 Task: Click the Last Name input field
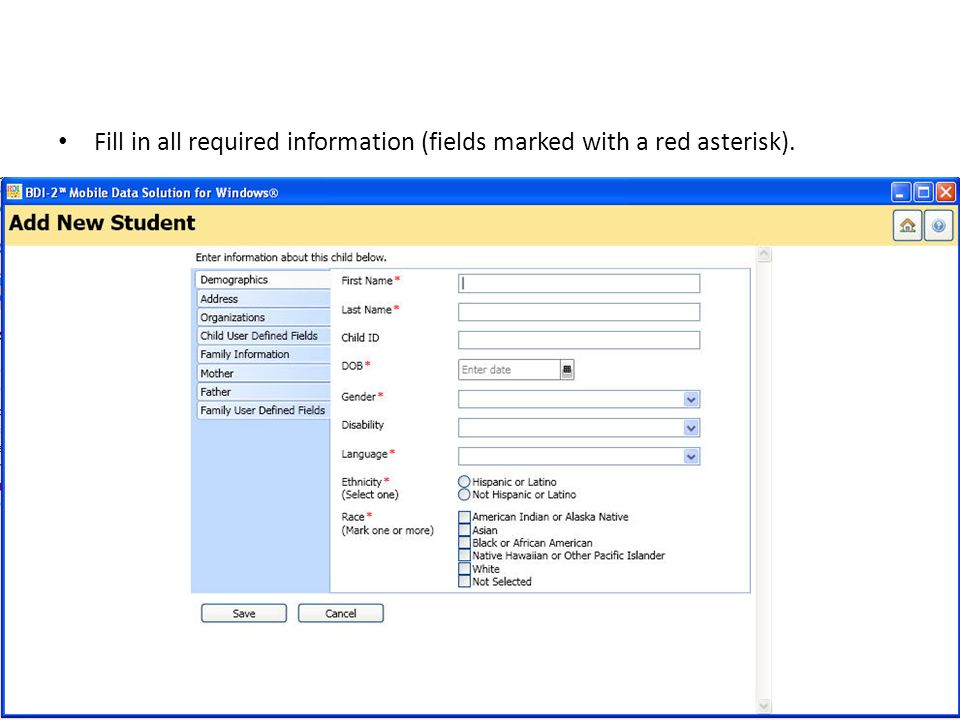pyautogui.click(x=579, y=312)
